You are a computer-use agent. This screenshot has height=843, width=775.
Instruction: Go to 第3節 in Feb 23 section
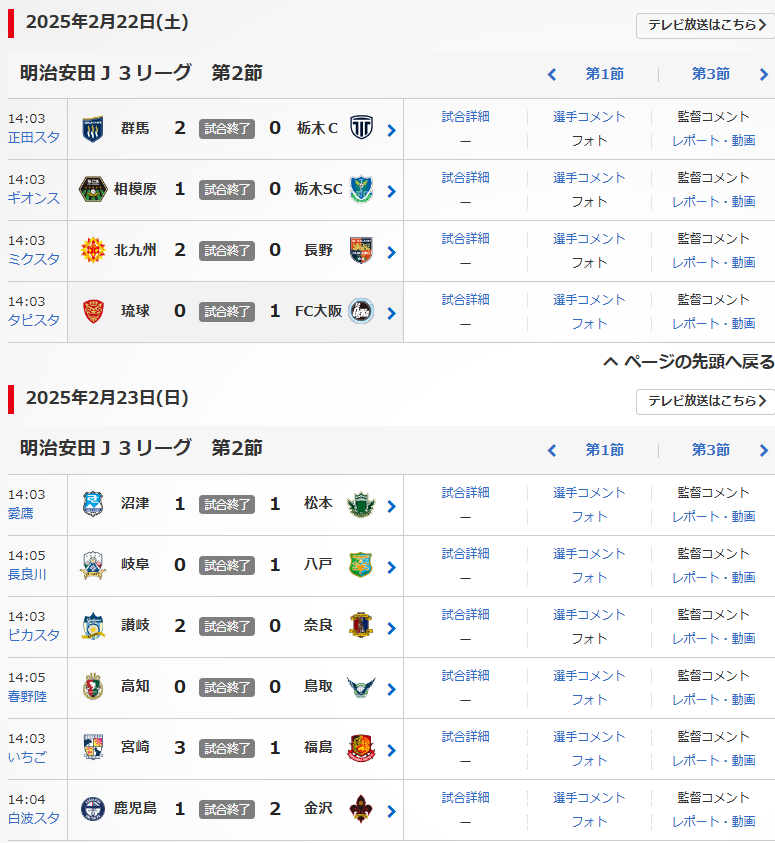click(x=711, y=450)
